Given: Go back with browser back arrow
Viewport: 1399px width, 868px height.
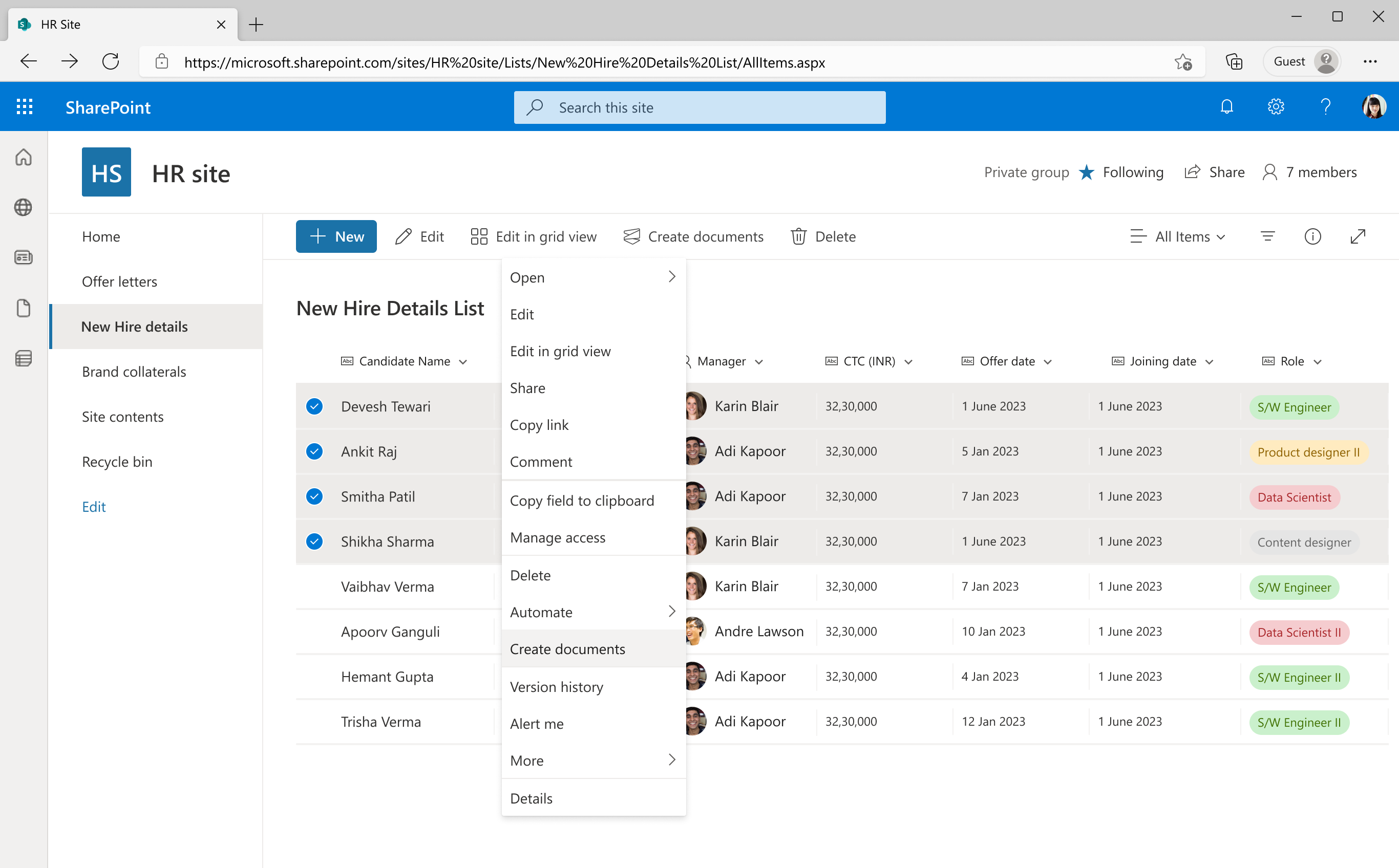Looking at the screenshot, I should (29, 61).
